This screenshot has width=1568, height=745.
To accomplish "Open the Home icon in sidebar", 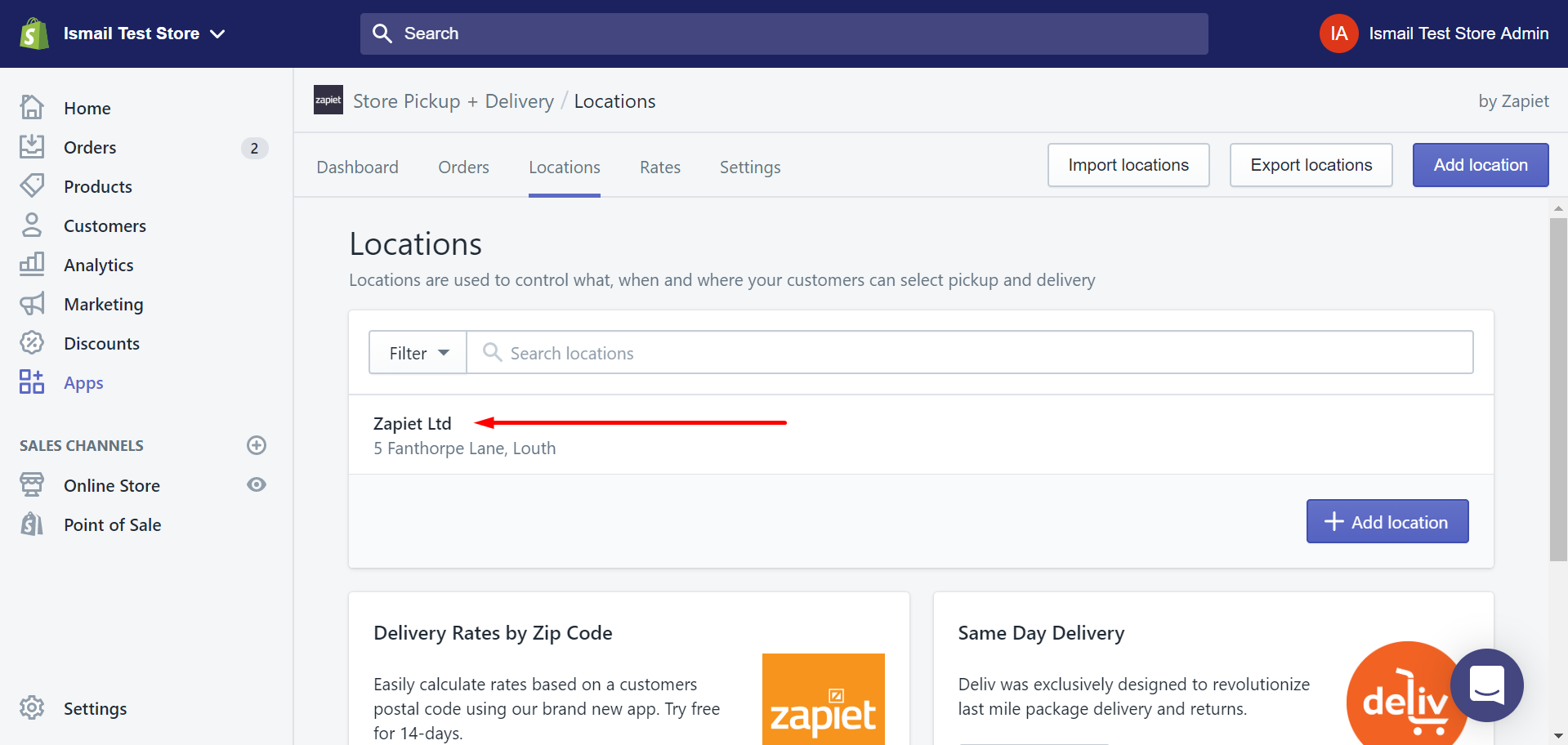I will tap(32, 107).
